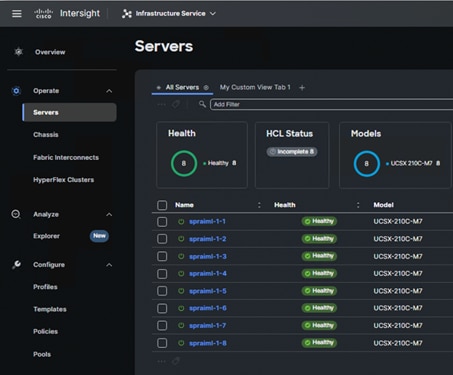Open Chassis in the sidebar
Viewport: 453px width, 375px height.
click(x=46, y=135)
